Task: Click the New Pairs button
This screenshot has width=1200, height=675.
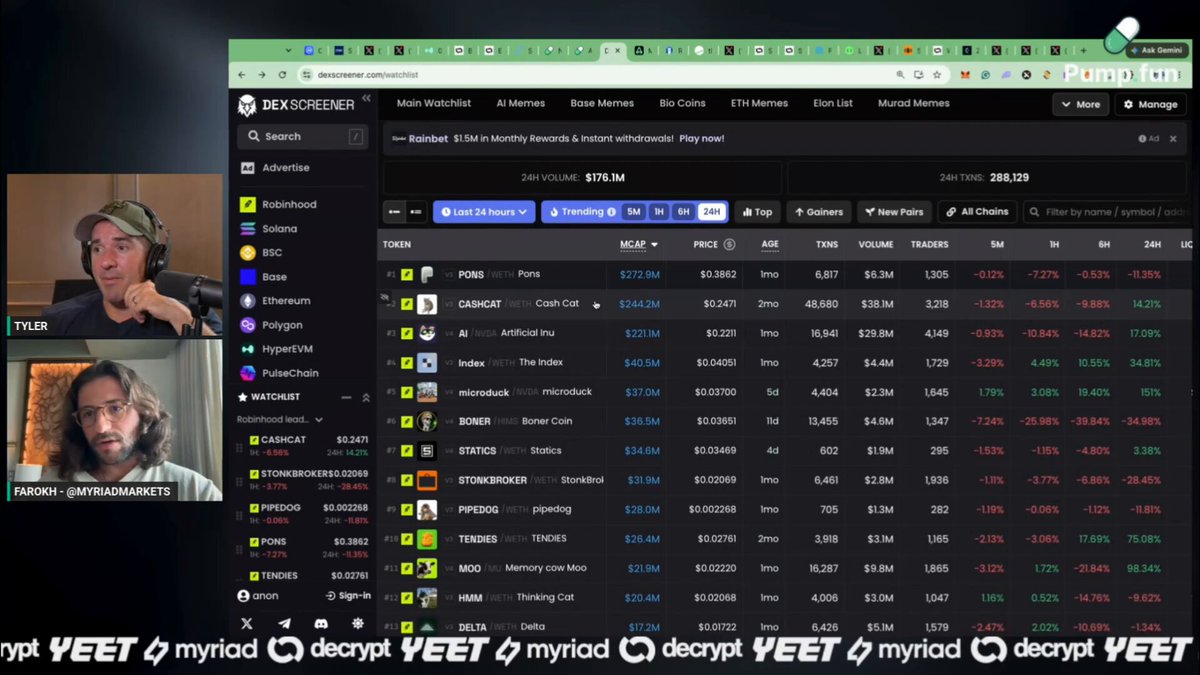Action: [894, 212]
